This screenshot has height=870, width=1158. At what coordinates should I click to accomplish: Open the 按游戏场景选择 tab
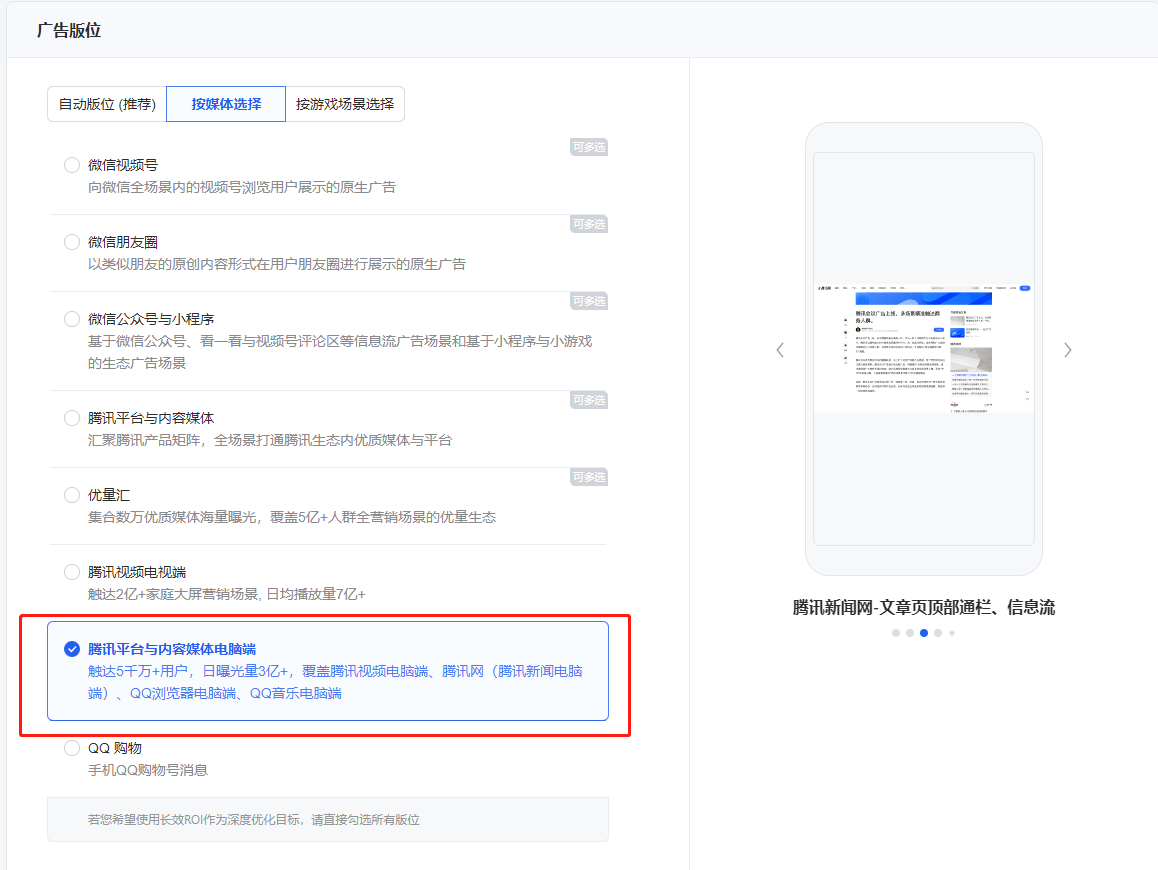click(x=345, y=104)
